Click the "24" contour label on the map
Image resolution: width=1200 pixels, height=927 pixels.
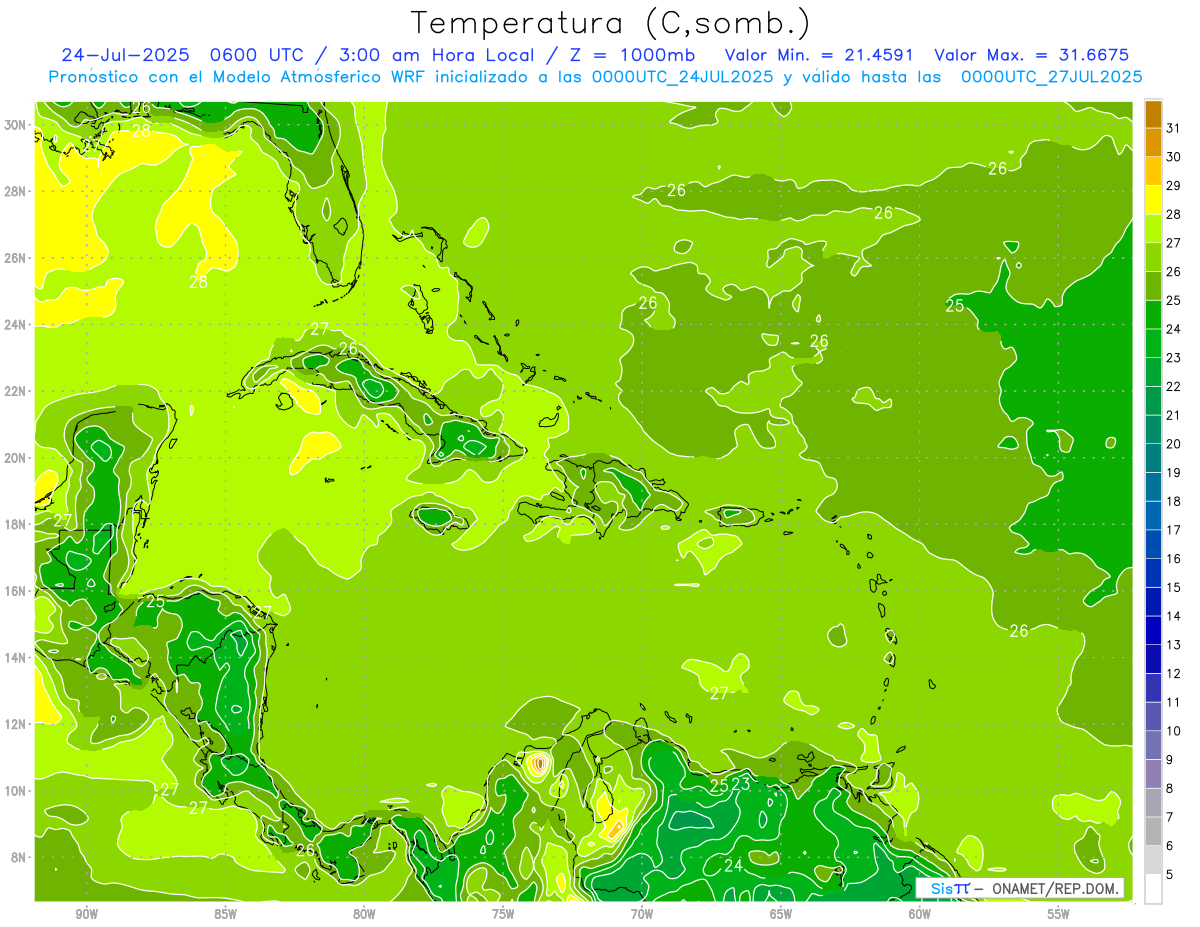point(734,865)
